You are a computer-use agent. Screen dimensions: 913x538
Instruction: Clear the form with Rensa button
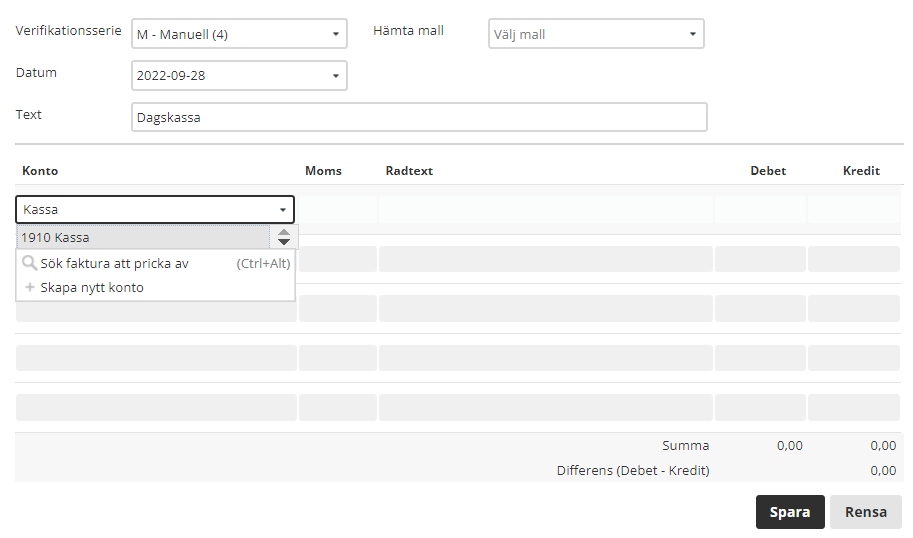(x=865, y=512)
